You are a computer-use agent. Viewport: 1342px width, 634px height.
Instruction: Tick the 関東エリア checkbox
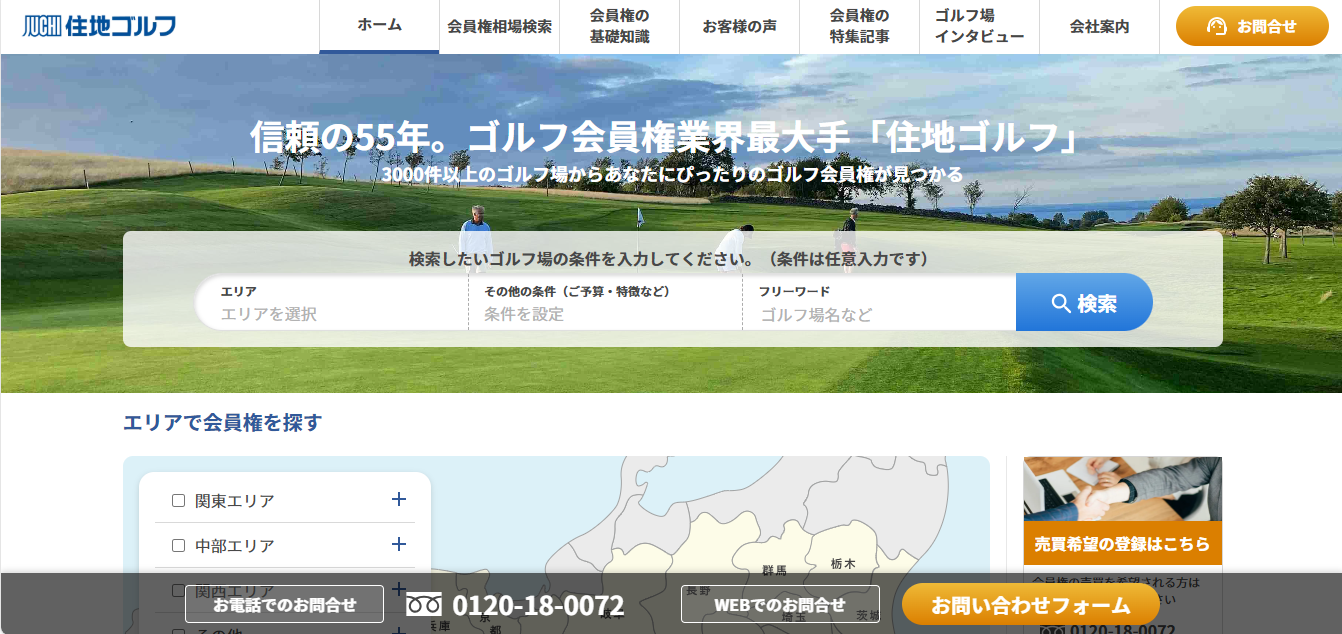pyautogui.click(x=179, y=500)
